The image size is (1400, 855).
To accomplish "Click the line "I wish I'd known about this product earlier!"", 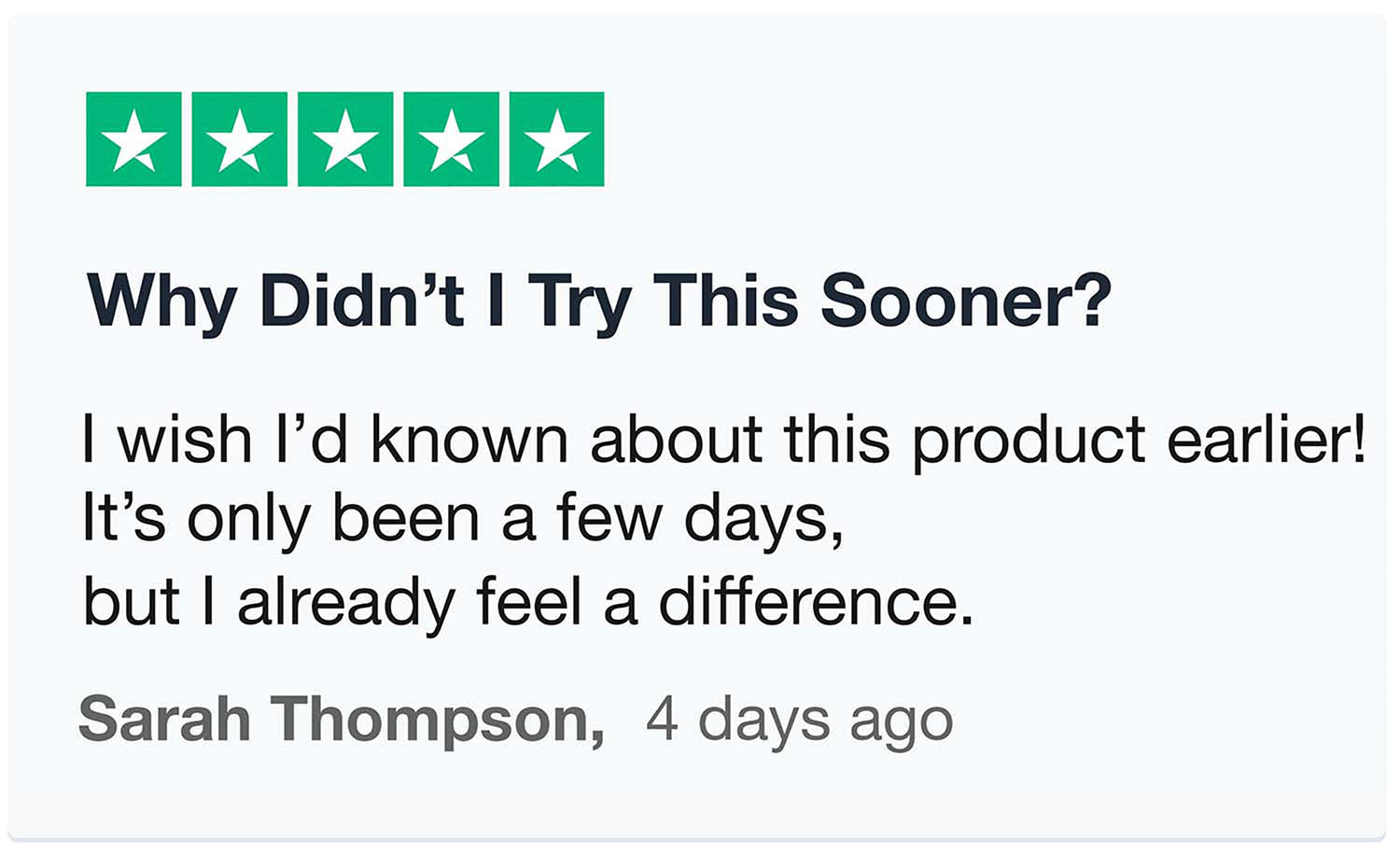I will click(724, 440).
